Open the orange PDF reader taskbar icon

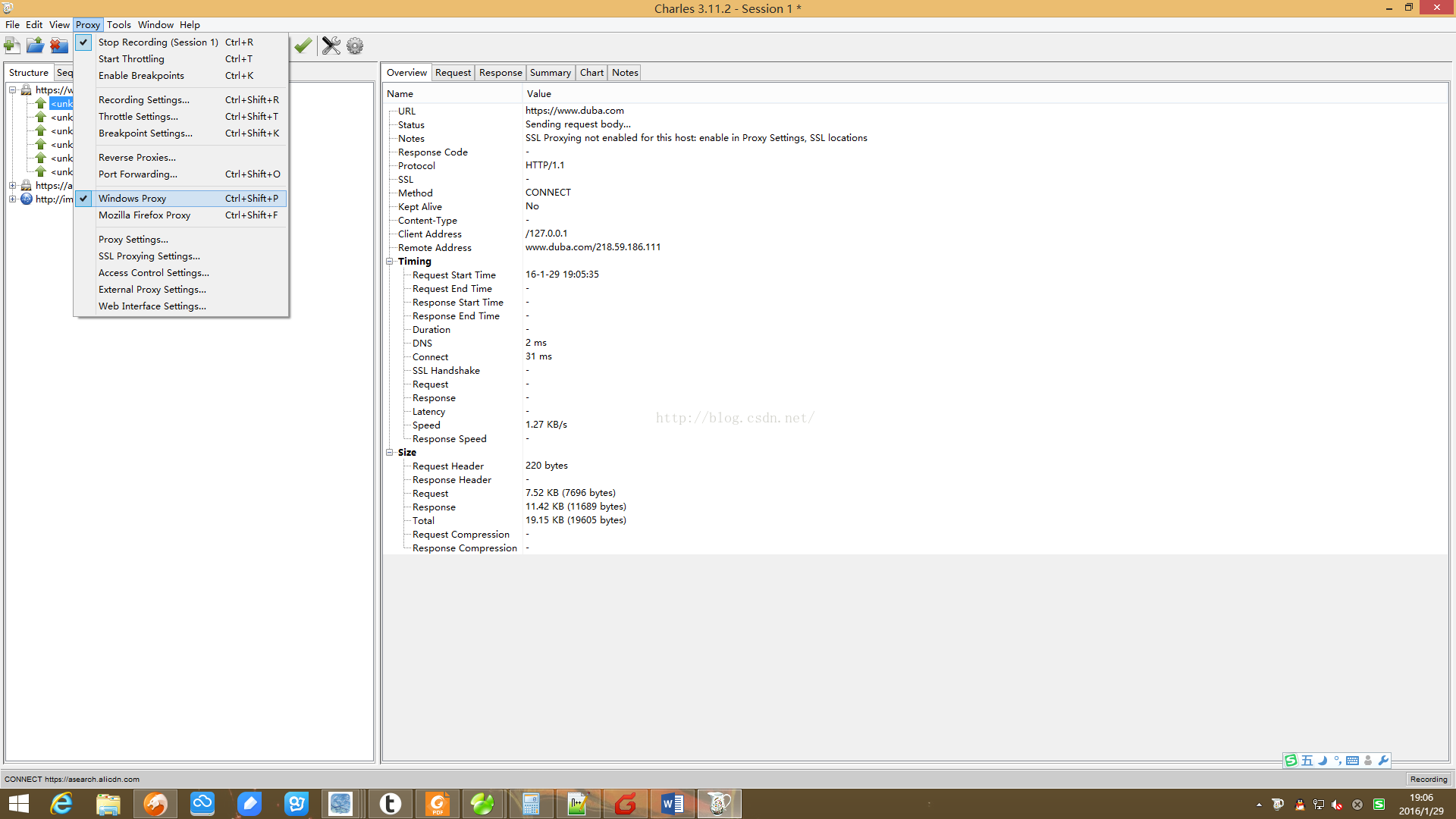438,804
